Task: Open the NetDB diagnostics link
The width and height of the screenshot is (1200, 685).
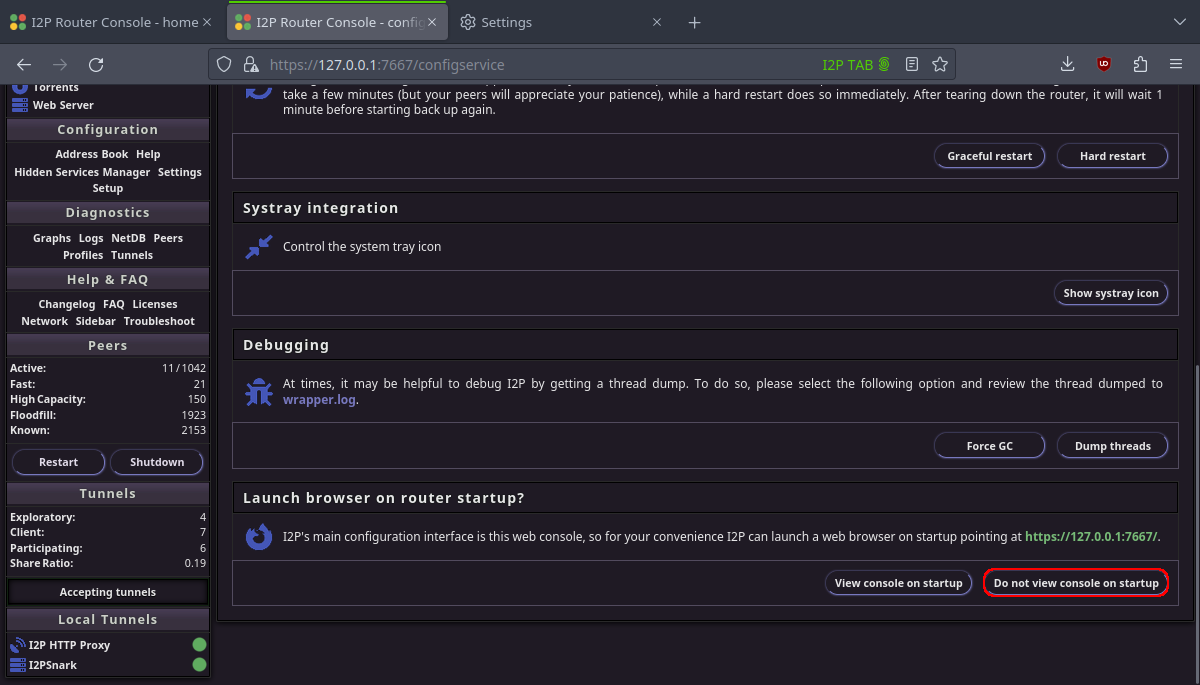Action: 128,238
